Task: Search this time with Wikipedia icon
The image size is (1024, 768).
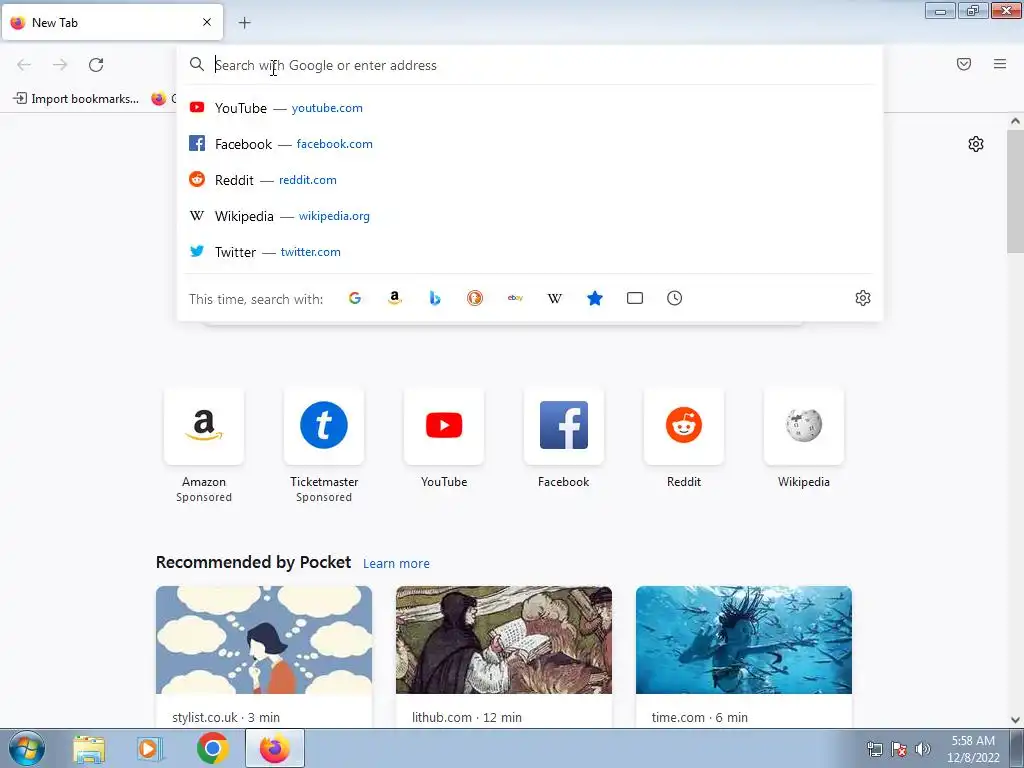Action: point(554,298)
